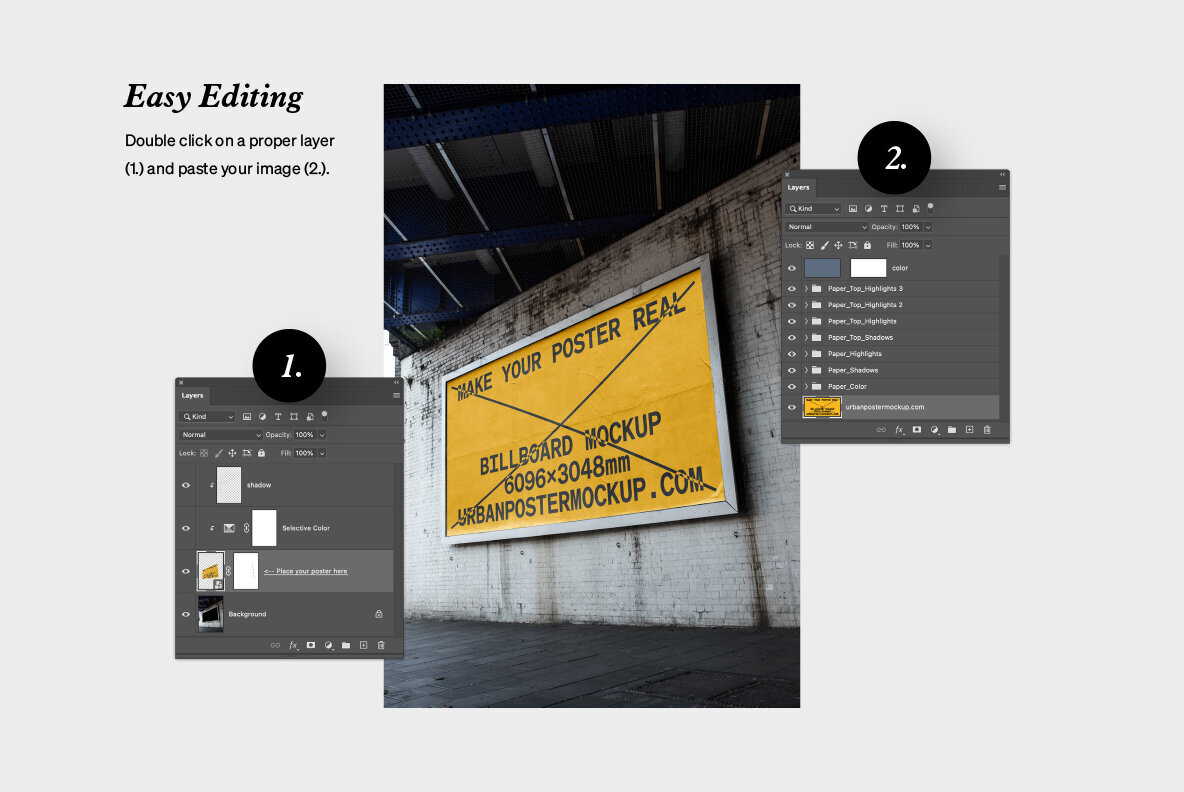The width and height of the screenshot is (1184, 792).
Task: Click the Add layer mask icon
Action: coord(309,644)
